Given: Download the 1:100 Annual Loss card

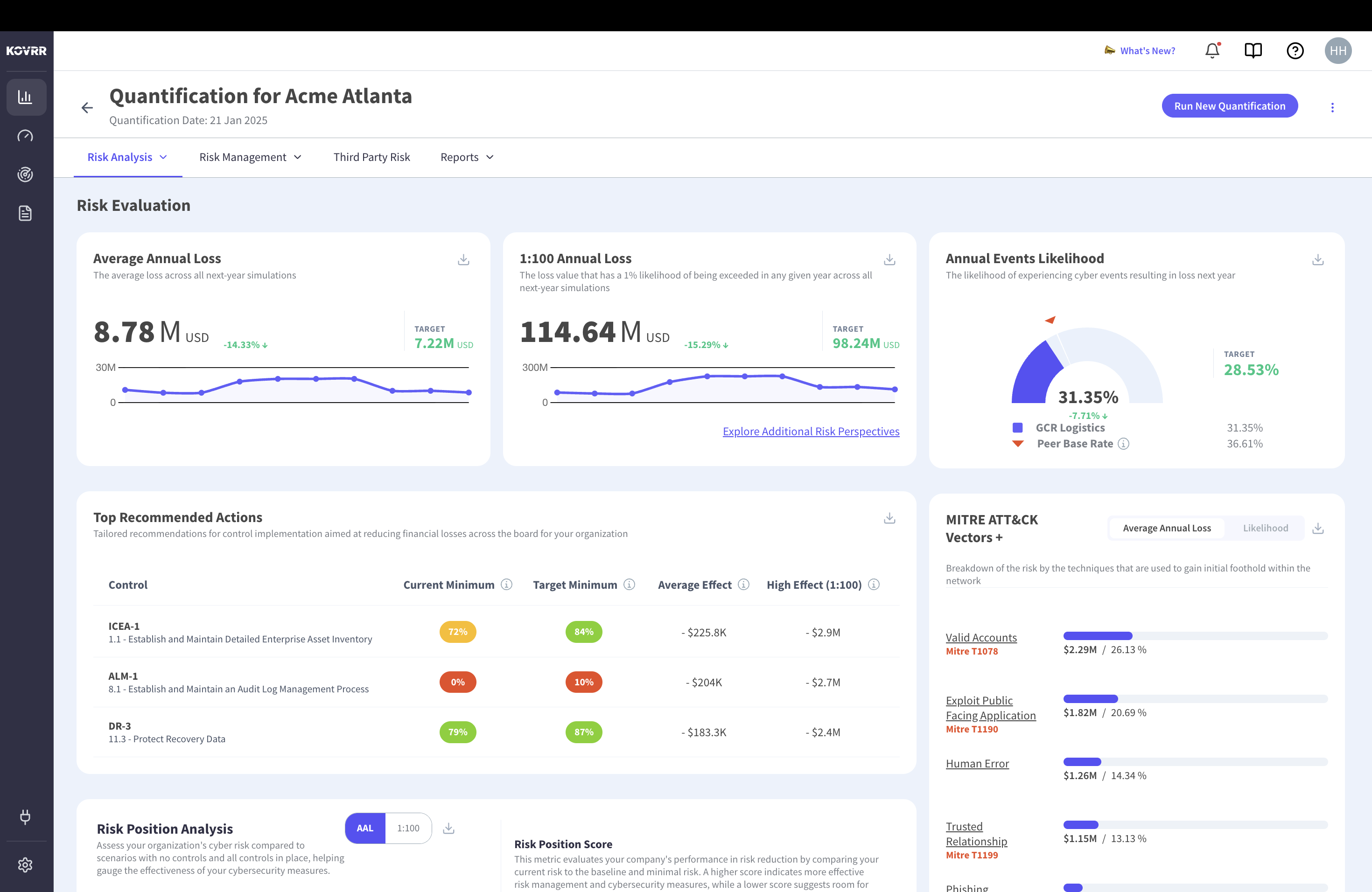Looking at the screenshot, I should pos(889,259).
